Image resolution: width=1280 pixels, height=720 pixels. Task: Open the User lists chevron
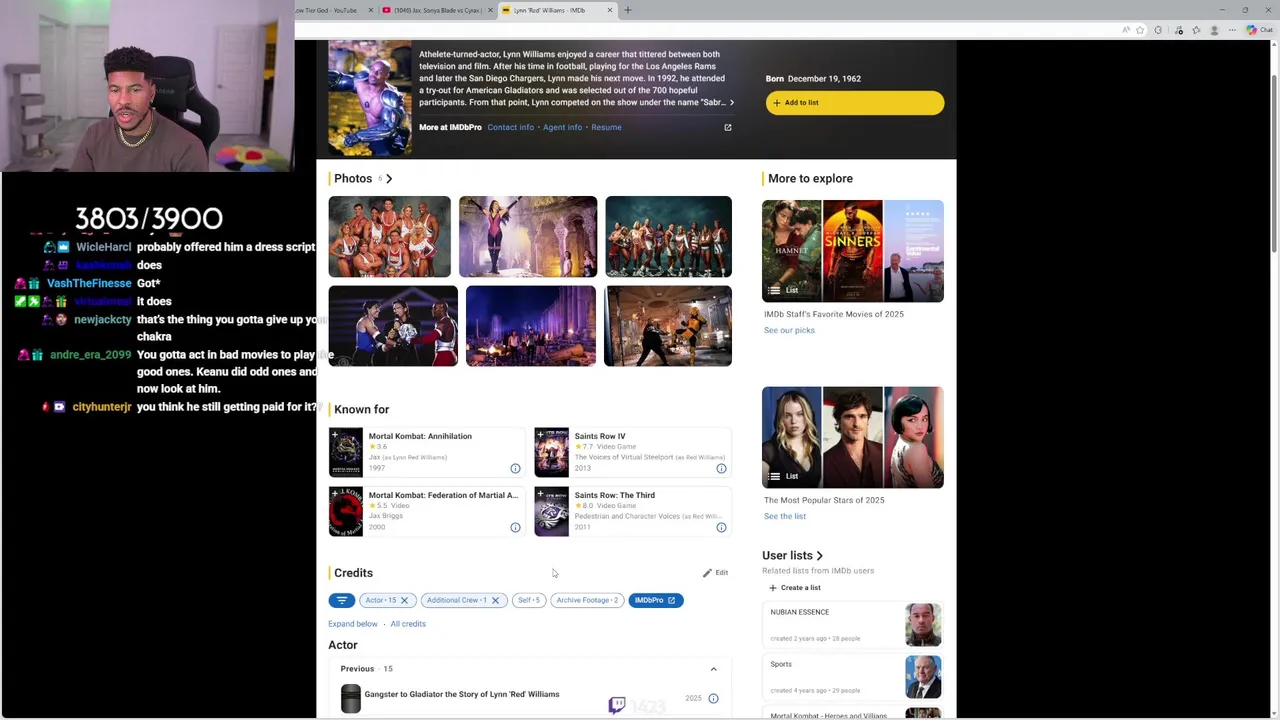point(819,556)
